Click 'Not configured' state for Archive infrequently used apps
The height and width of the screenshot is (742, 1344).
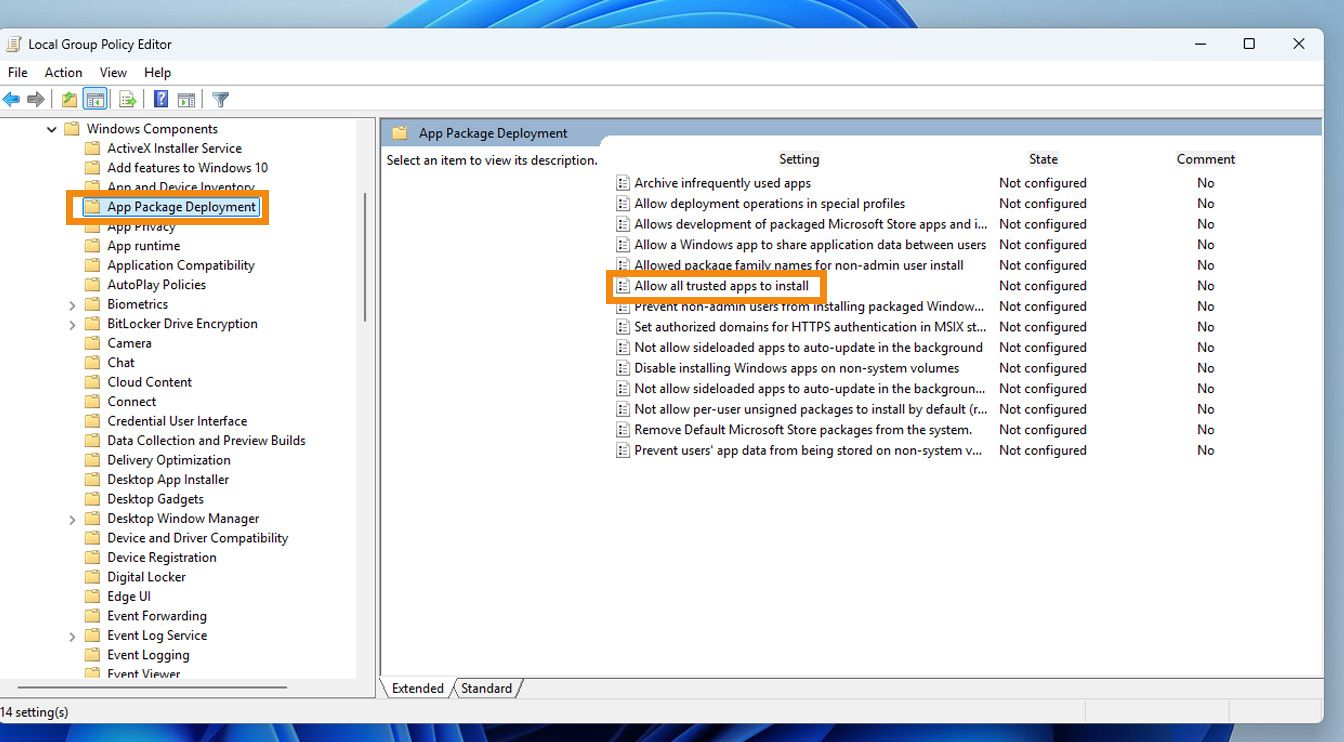[x=1043, y=183]
